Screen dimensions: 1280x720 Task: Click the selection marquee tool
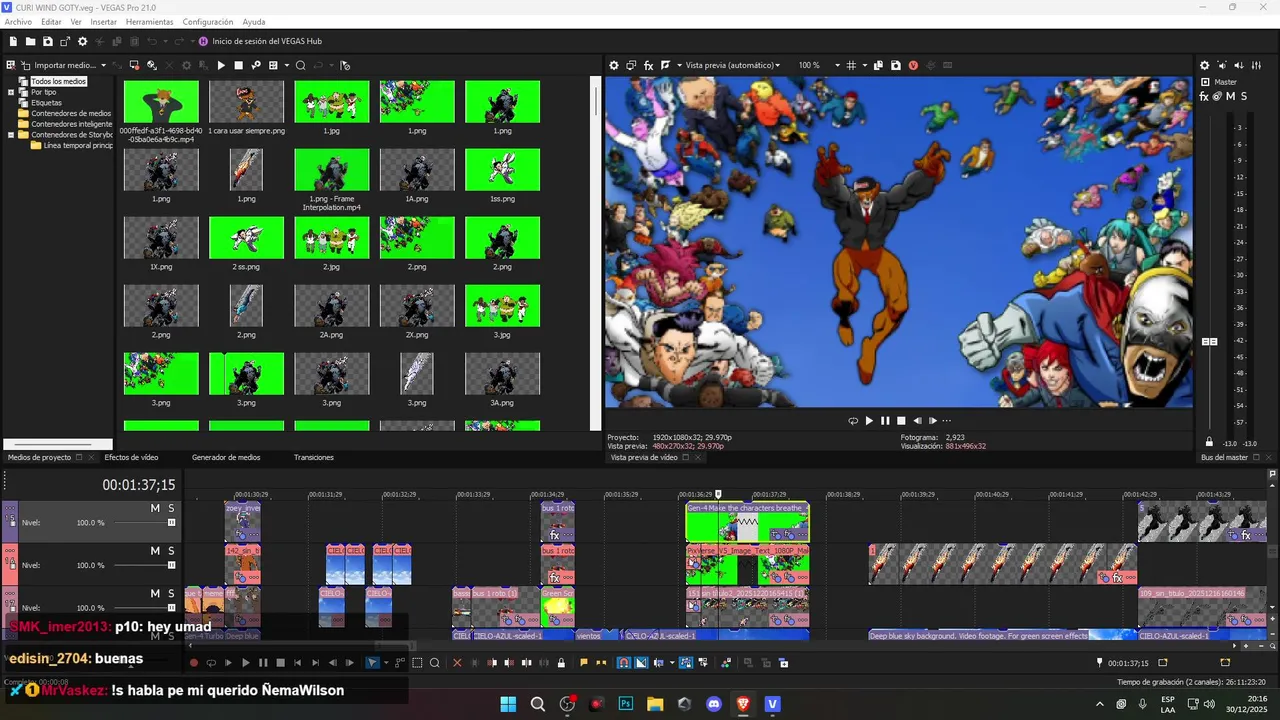pyautogui.click(x=418, y=663)
